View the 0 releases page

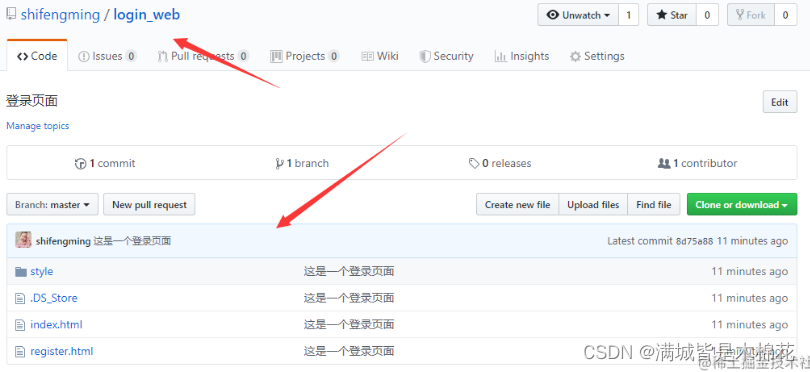[500, 163]
